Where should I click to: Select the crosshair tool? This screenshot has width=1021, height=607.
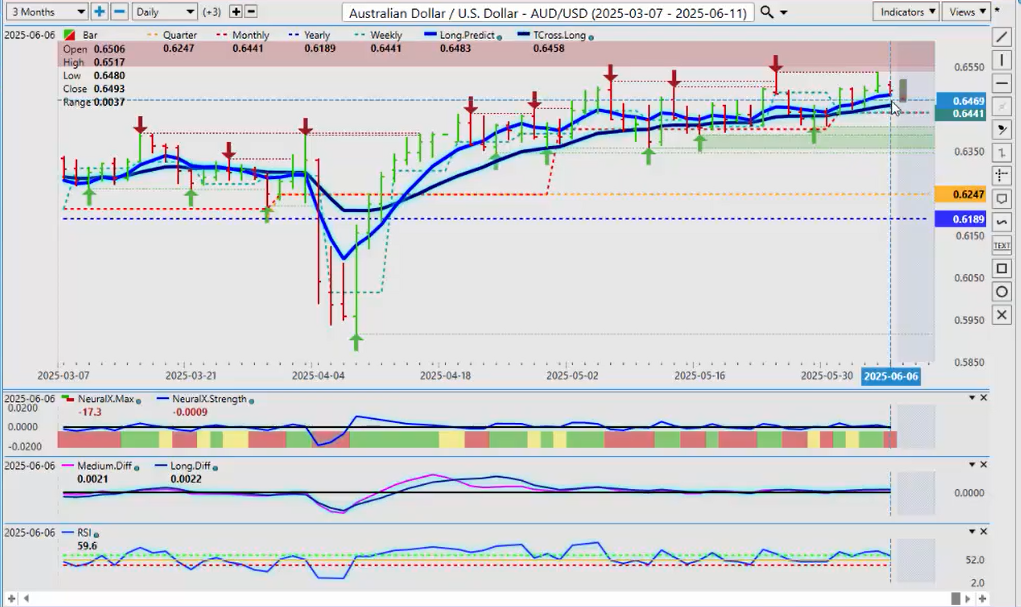[1001, 176]
